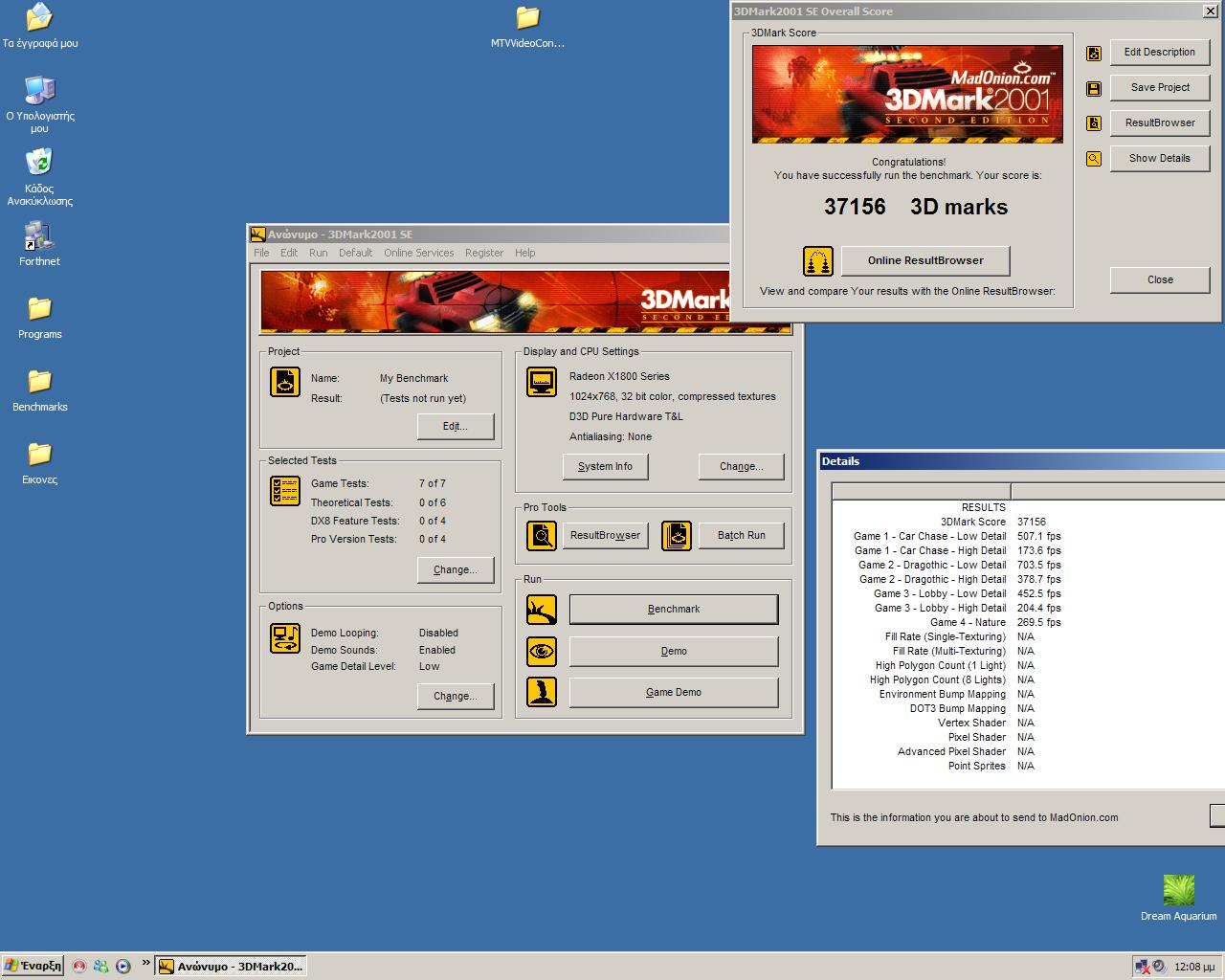Select the Benchmarks folder on desktop

click(39, 390)
